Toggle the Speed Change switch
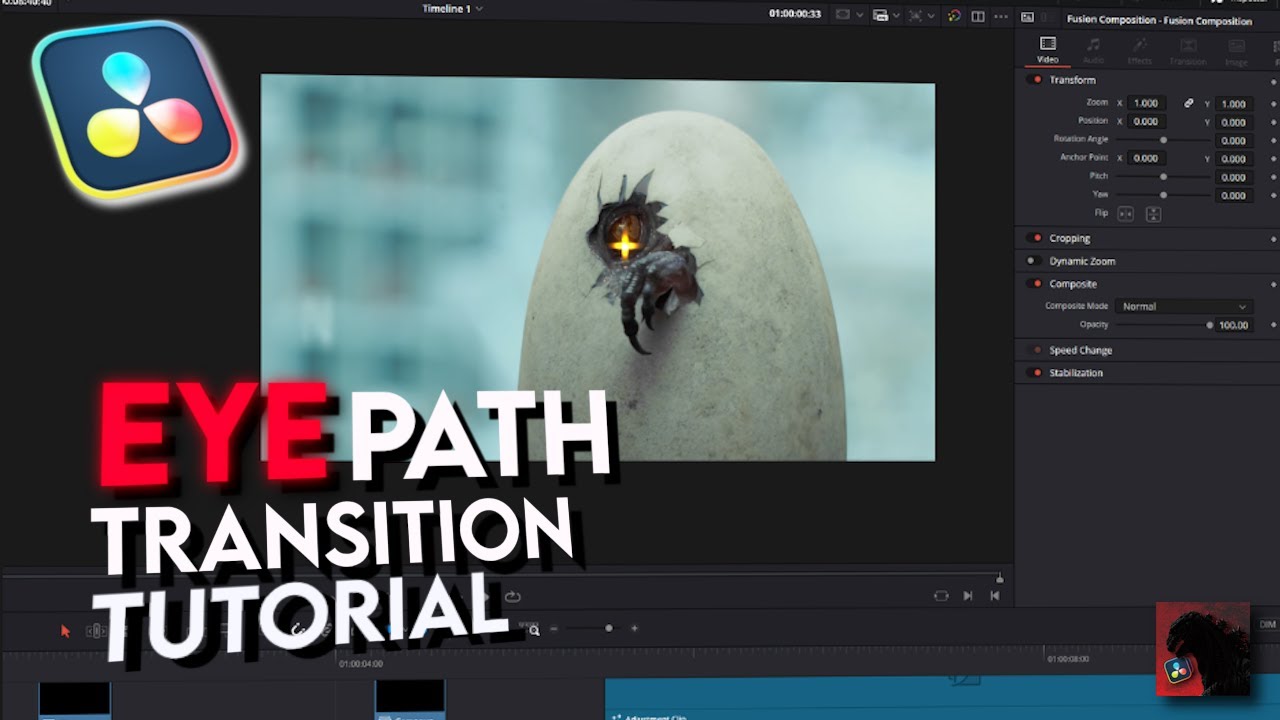This screenshot has width=1280, height=720. tap(1036, 350)
